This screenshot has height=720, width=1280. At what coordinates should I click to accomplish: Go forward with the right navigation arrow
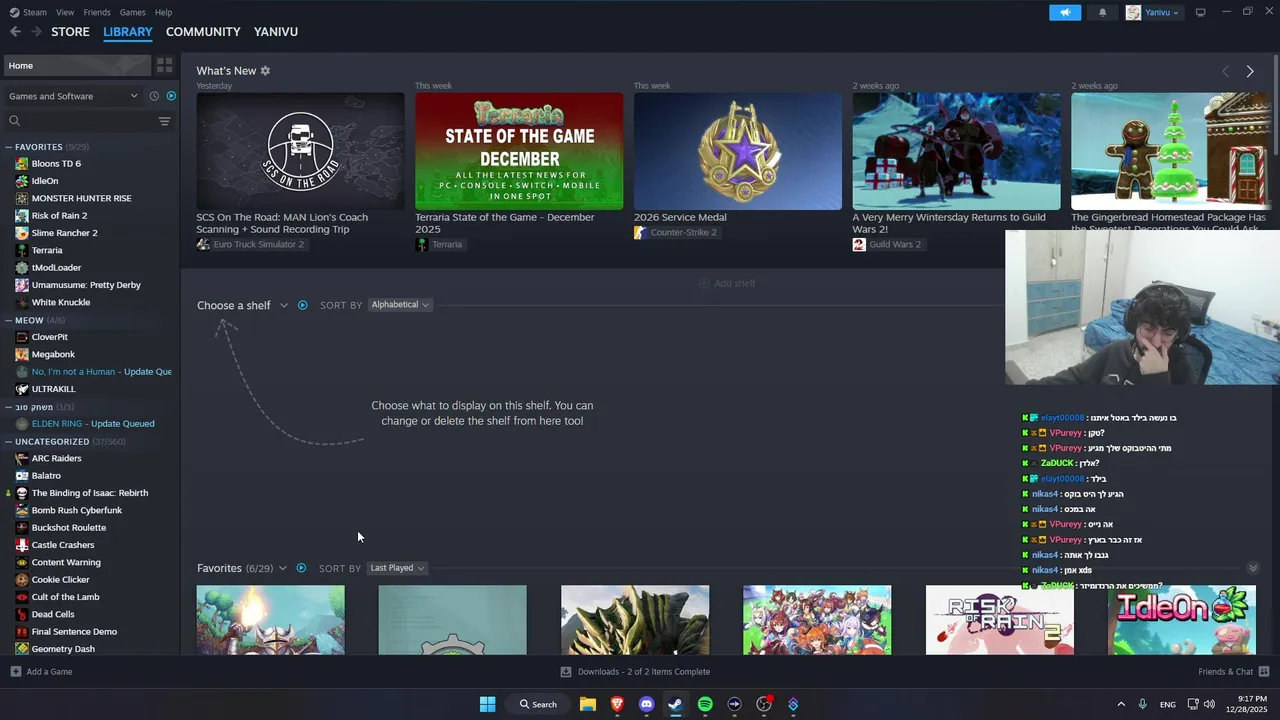click(36, 32)
